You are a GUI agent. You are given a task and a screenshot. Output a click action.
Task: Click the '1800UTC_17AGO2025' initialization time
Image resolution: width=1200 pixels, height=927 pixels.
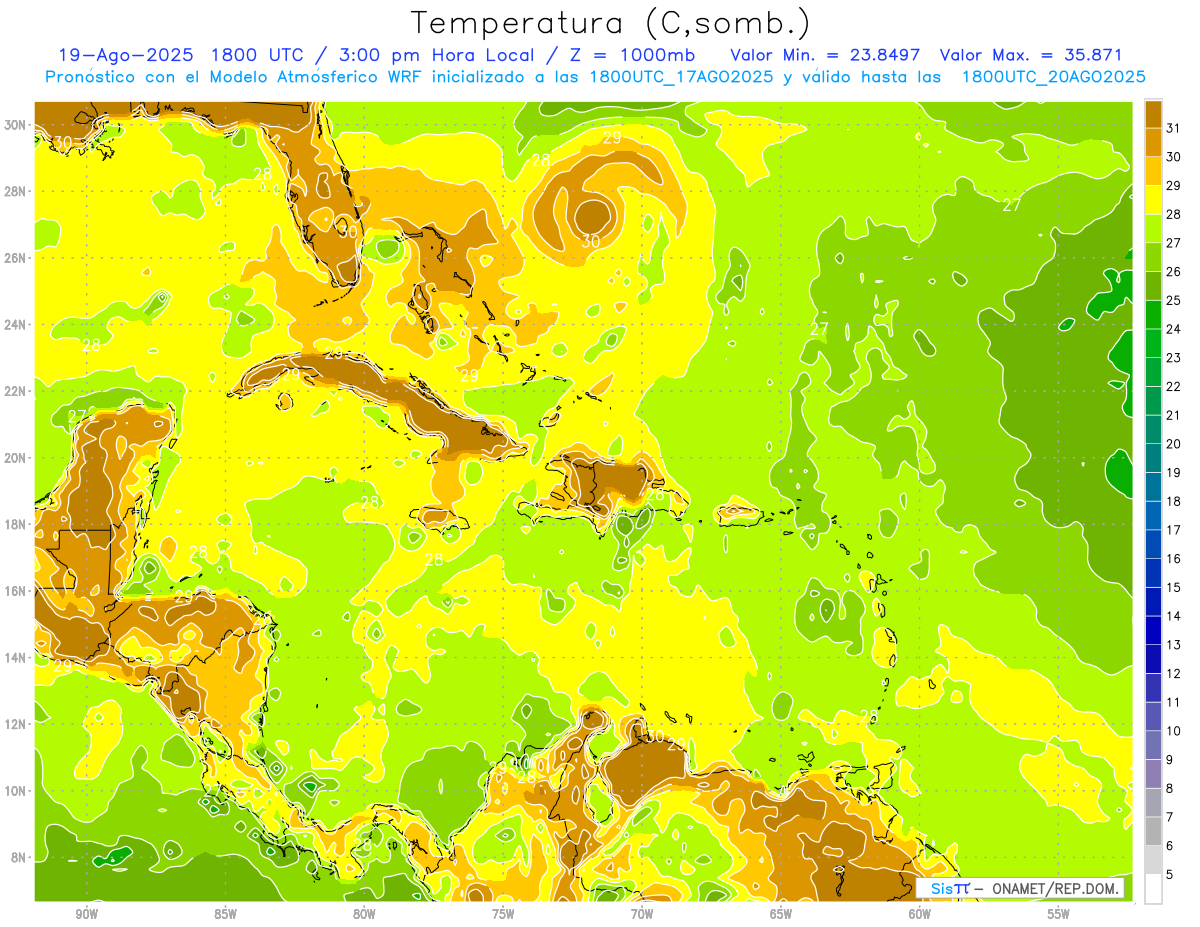point(680,77)
